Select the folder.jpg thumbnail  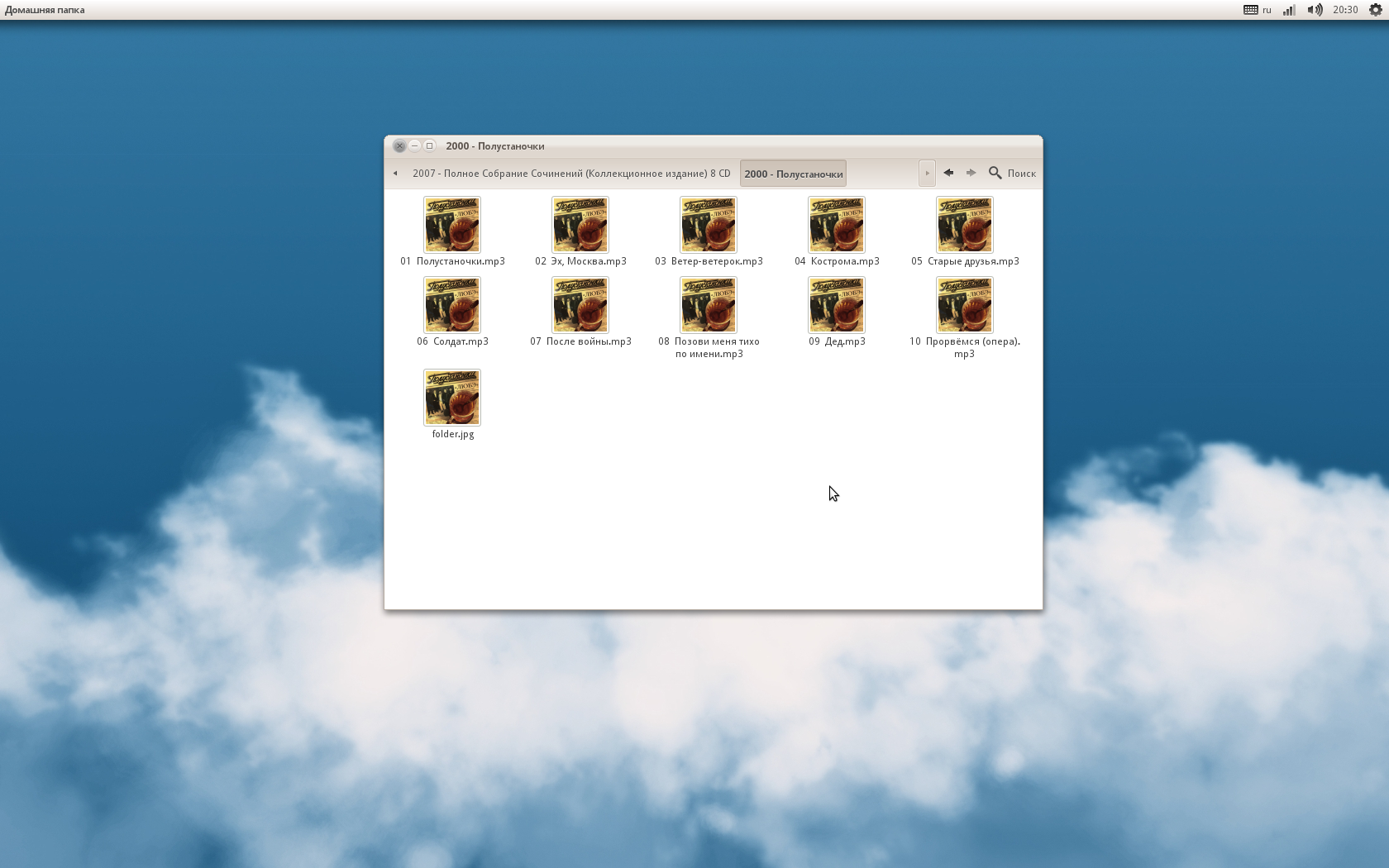452,398
